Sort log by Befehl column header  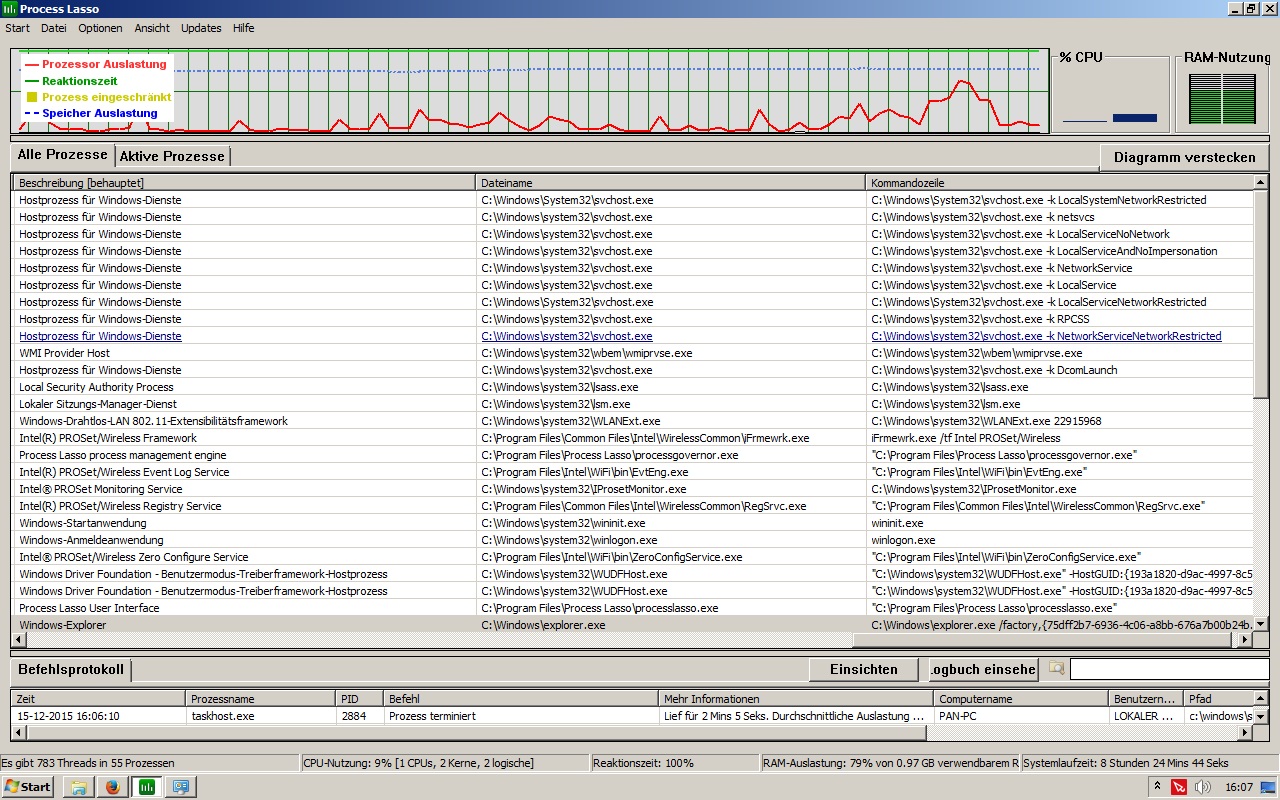[521, 699]
